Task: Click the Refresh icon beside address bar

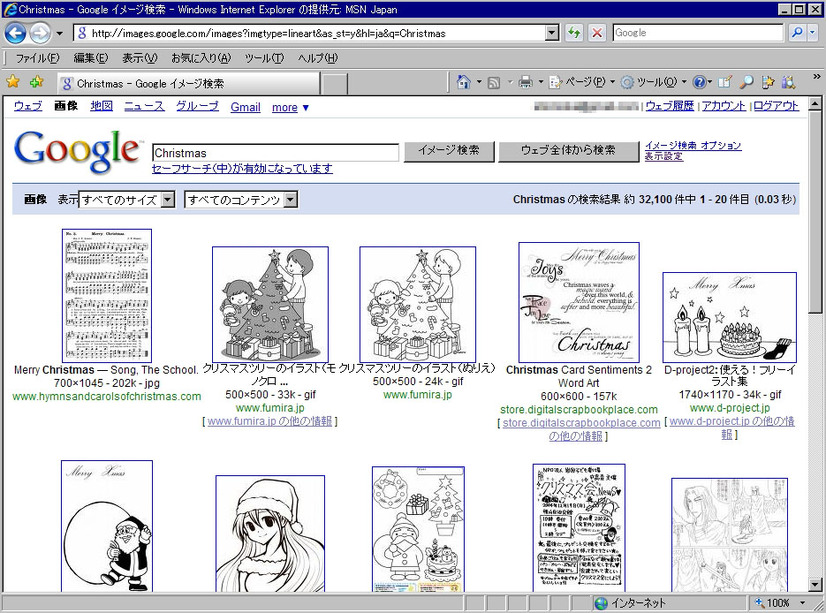Action: pos(574,33)
